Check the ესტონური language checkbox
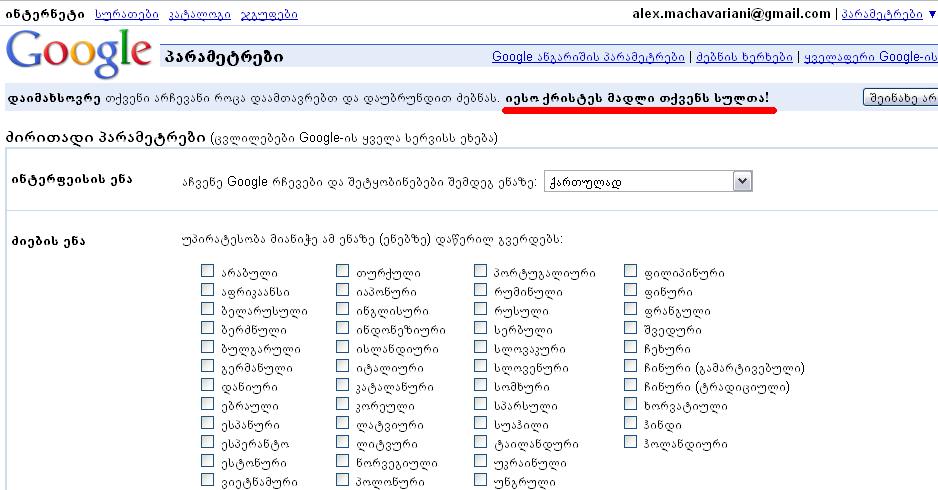Image resolution: width=938 pixels, height=490 pixels. [x=208, y=461]
